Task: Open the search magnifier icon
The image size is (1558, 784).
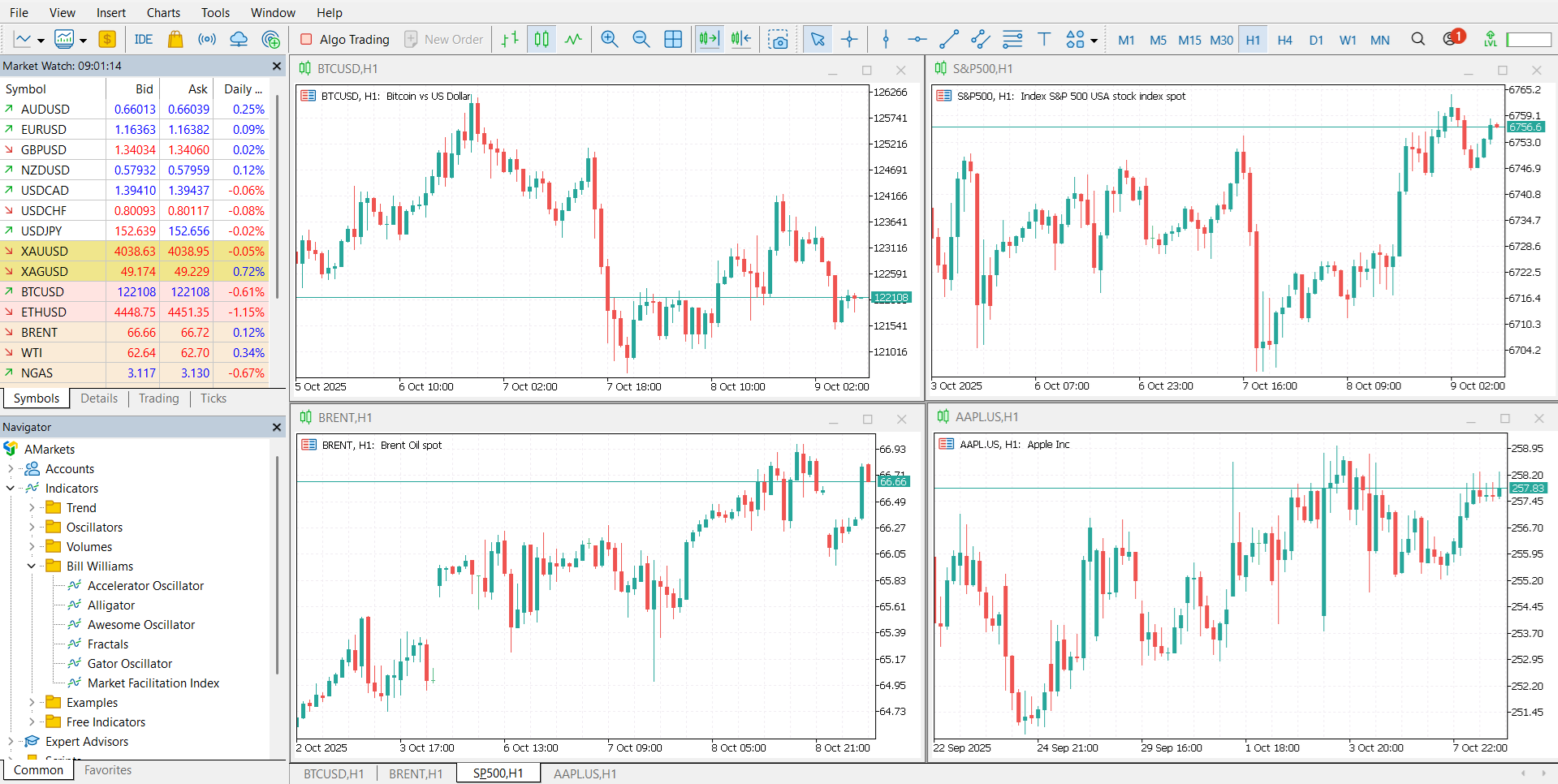Action: click(1418, 39)
